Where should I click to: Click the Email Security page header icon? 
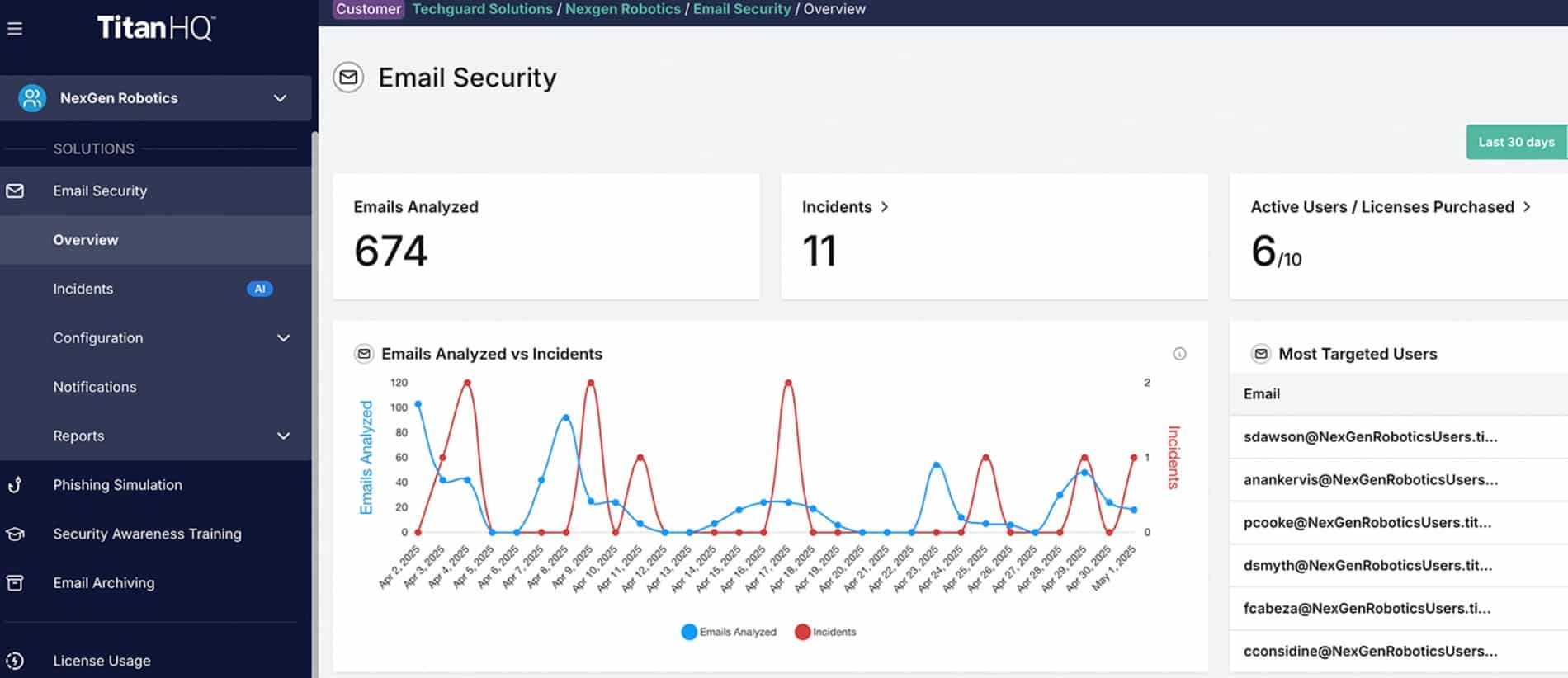click(348, 78)
